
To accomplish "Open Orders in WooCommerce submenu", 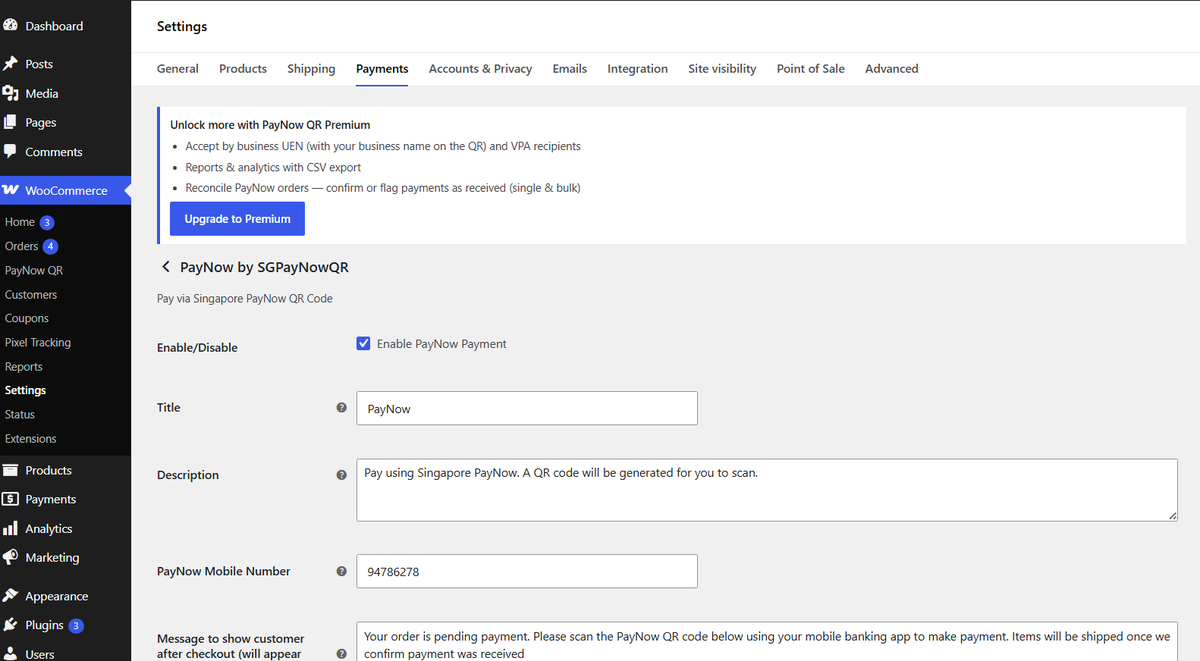I will point(21,246).
